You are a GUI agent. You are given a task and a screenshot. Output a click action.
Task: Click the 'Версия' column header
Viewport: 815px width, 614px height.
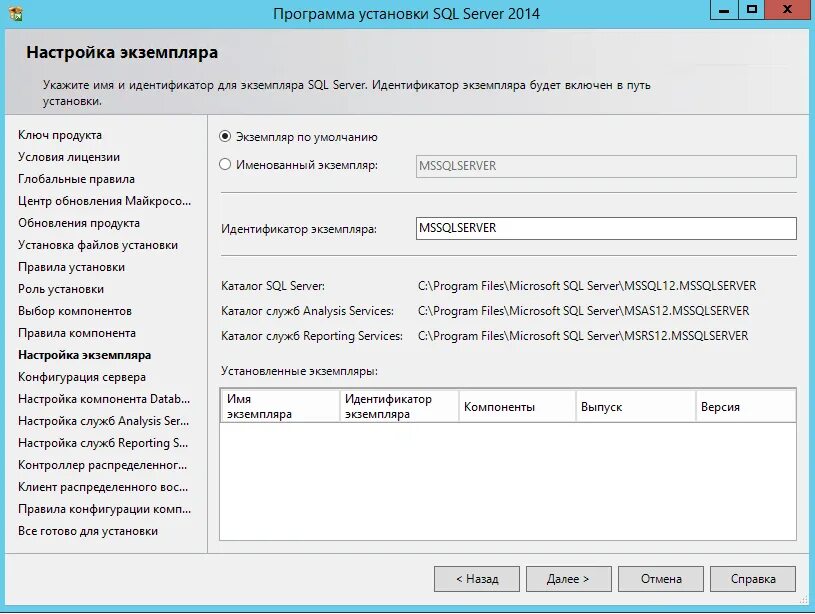click(746, 407)
